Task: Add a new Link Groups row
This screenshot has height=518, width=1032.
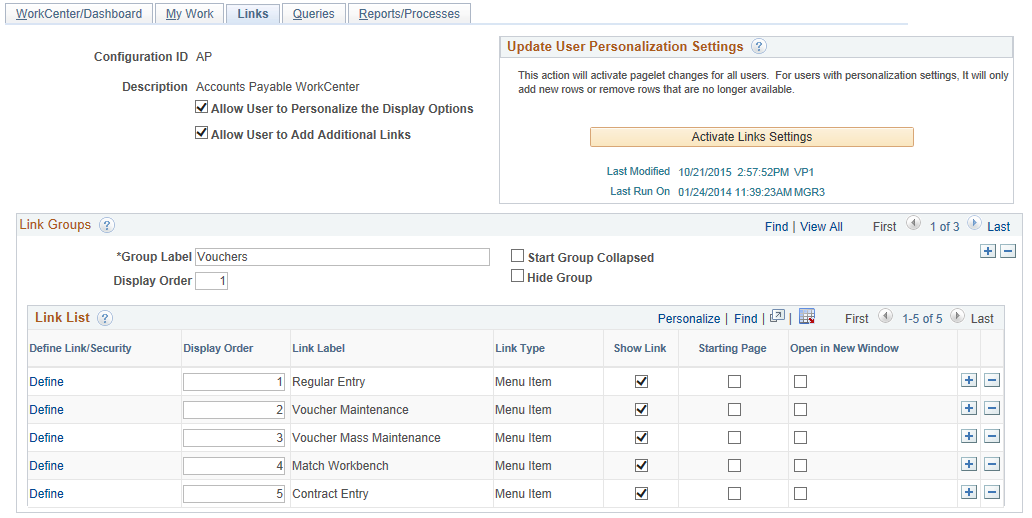Action: 988,251
